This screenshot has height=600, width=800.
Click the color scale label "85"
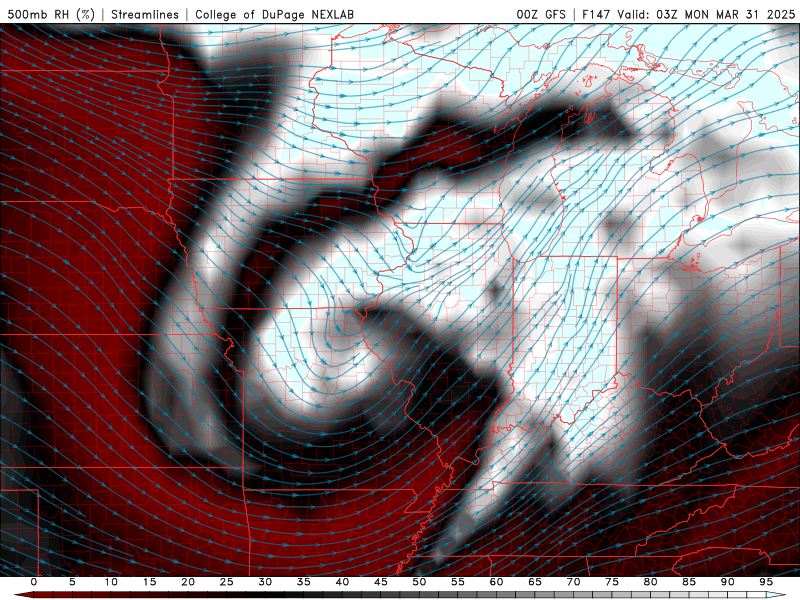coord(689,582)
